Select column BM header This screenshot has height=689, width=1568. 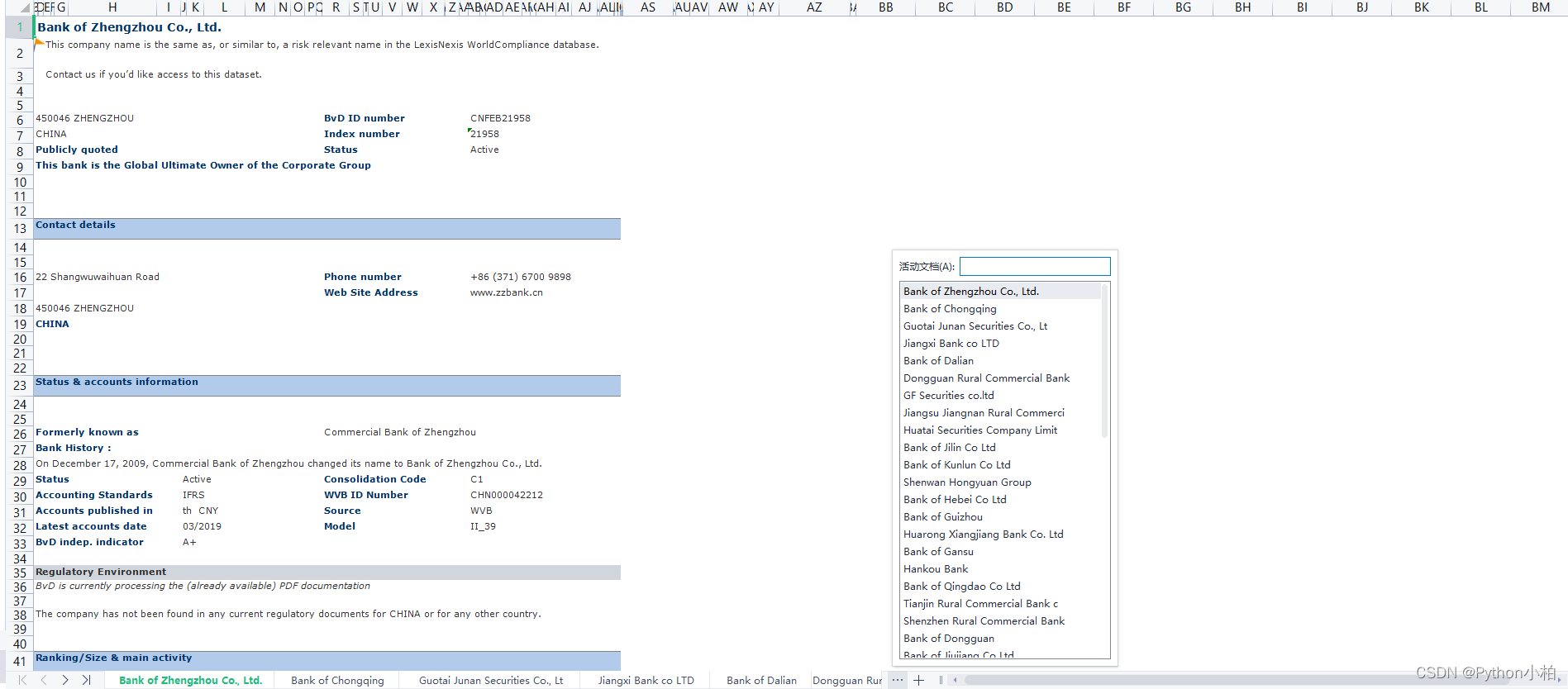(x=1540, y=7)
